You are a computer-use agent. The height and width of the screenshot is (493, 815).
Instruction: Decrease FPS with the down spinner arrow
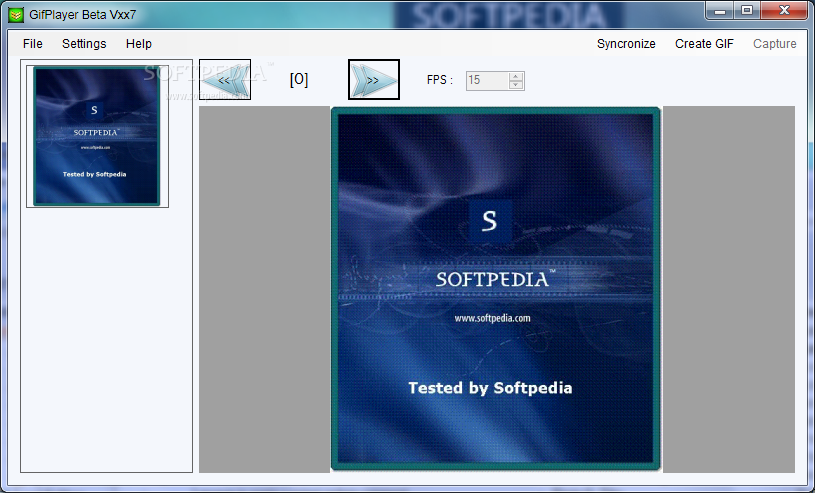click(x=516, y=85)
